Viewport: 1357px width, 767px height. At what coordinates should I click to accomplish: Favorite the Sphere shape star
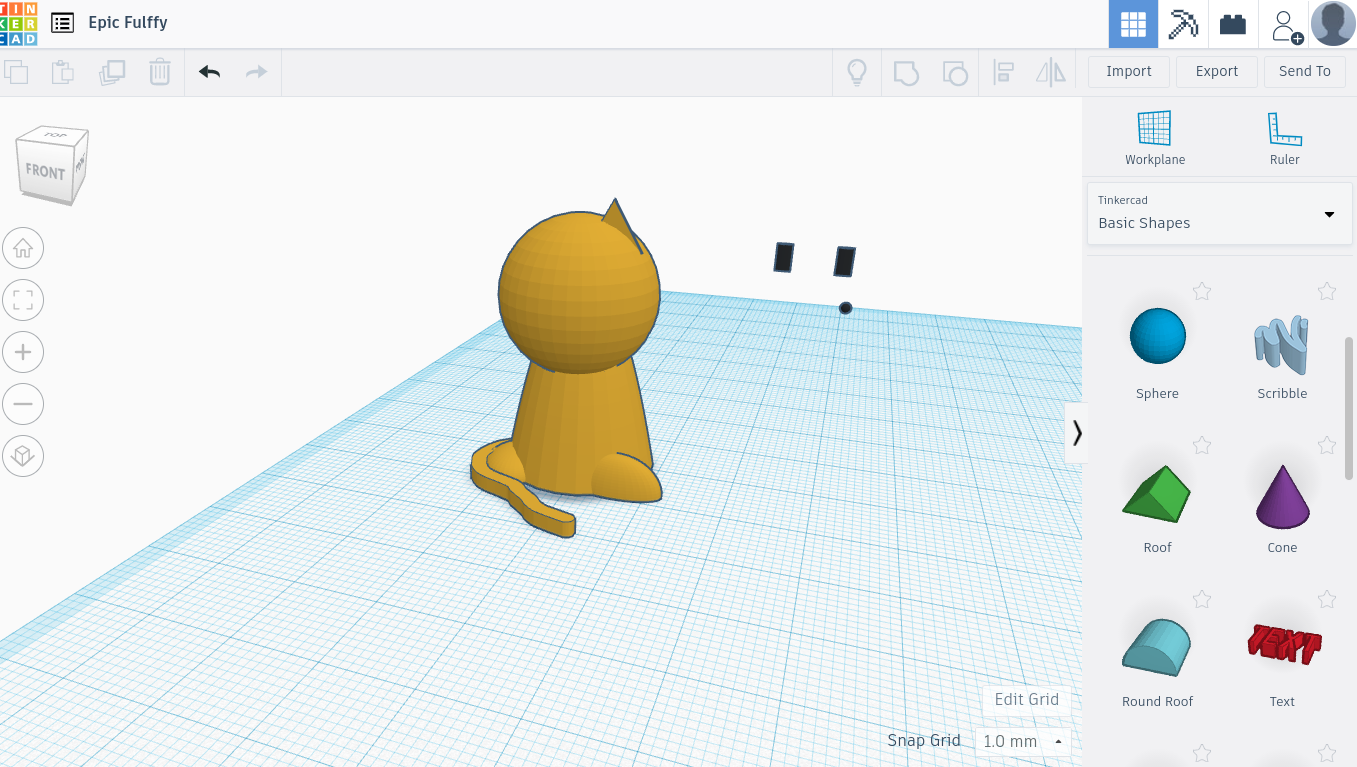click(1202, 291)
